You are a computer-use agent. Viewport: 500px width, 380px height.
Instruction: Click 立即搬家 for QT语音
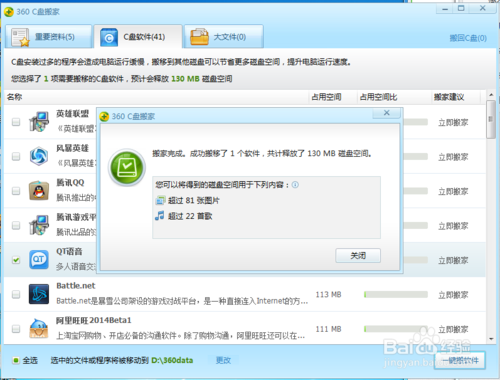click(x=453, y=261)
